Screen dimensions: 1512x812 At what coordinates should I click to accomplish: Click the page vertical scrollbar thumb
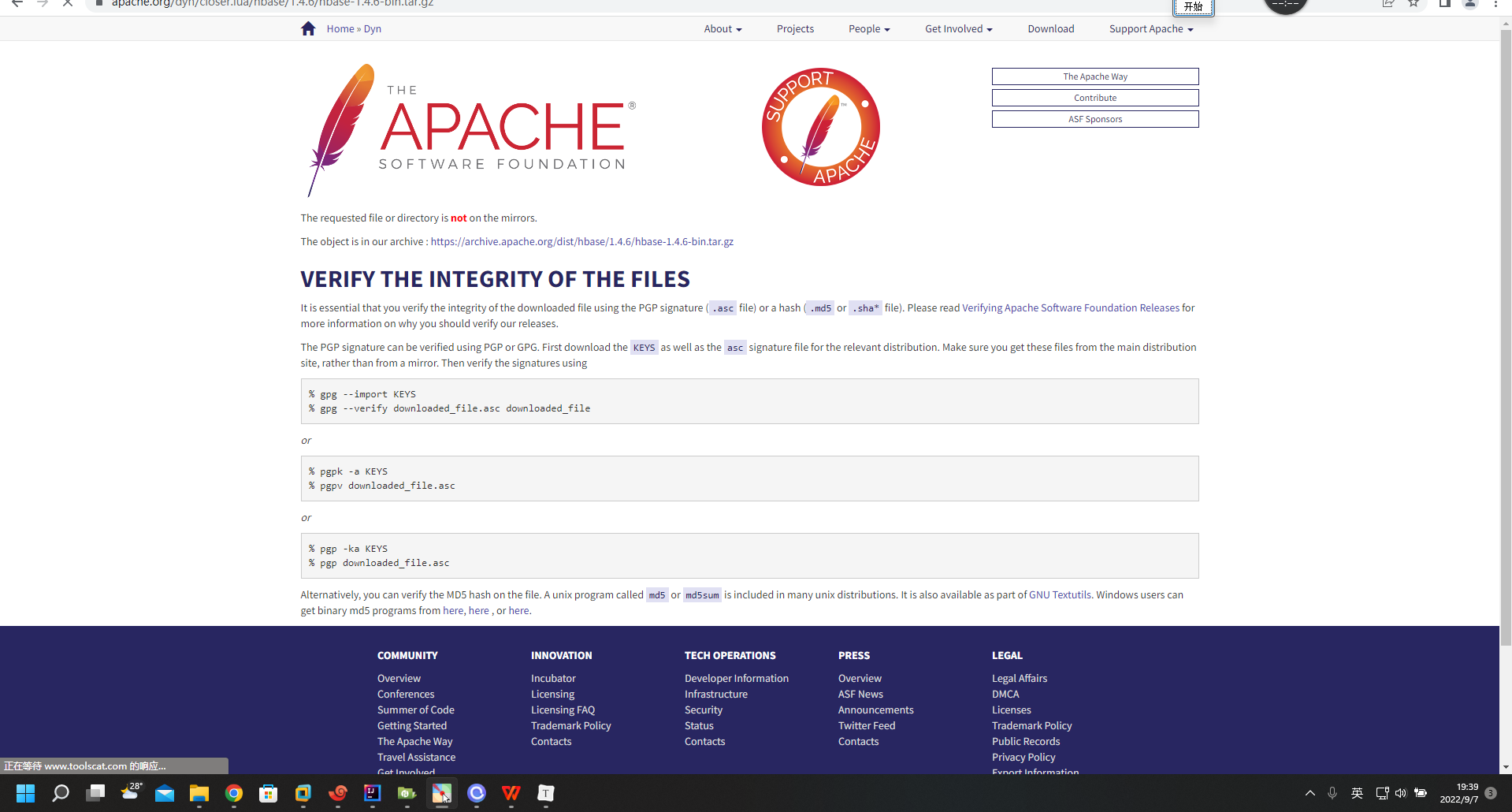click(x=1505, y=339)
